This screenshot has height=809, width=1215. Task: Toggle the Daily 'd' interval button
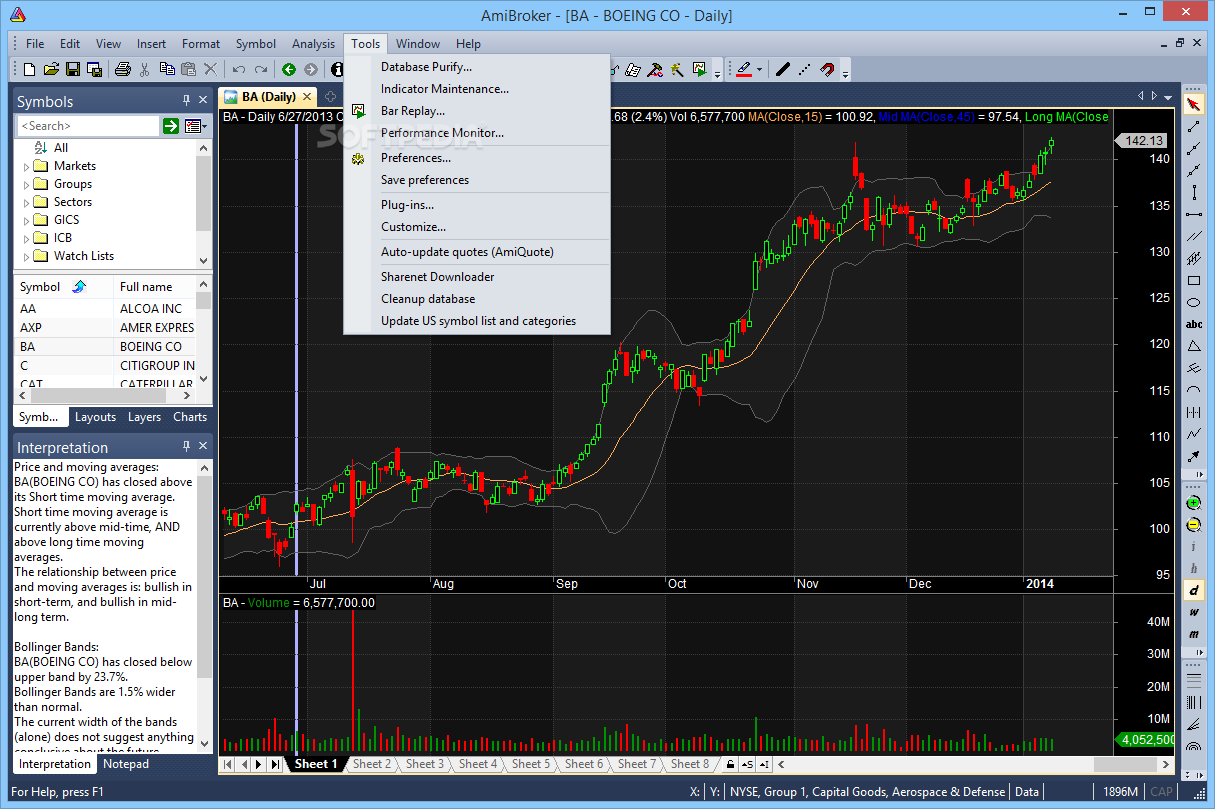(1193, 590)
